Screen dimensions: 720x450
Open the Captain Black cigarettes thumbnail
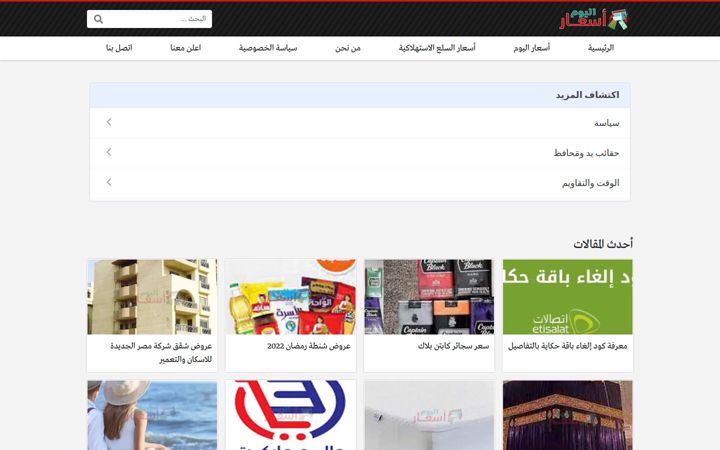[429, 297]
